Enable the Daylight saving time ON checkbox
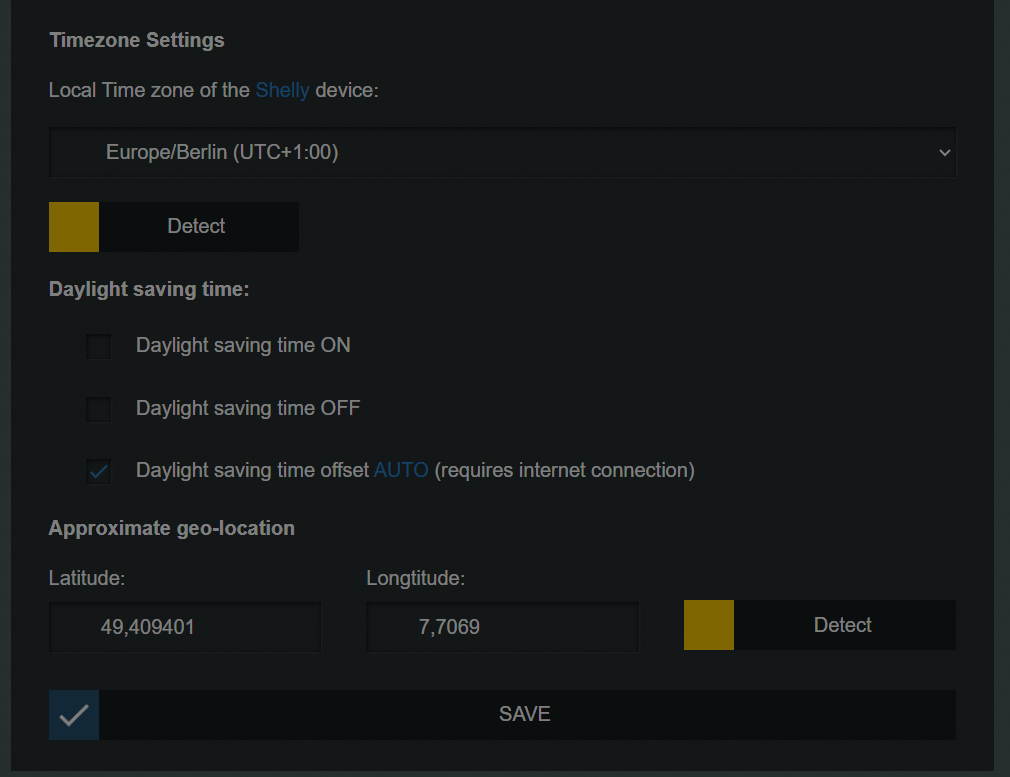Viewport: 1010px width, 777px height. [98, 346]
